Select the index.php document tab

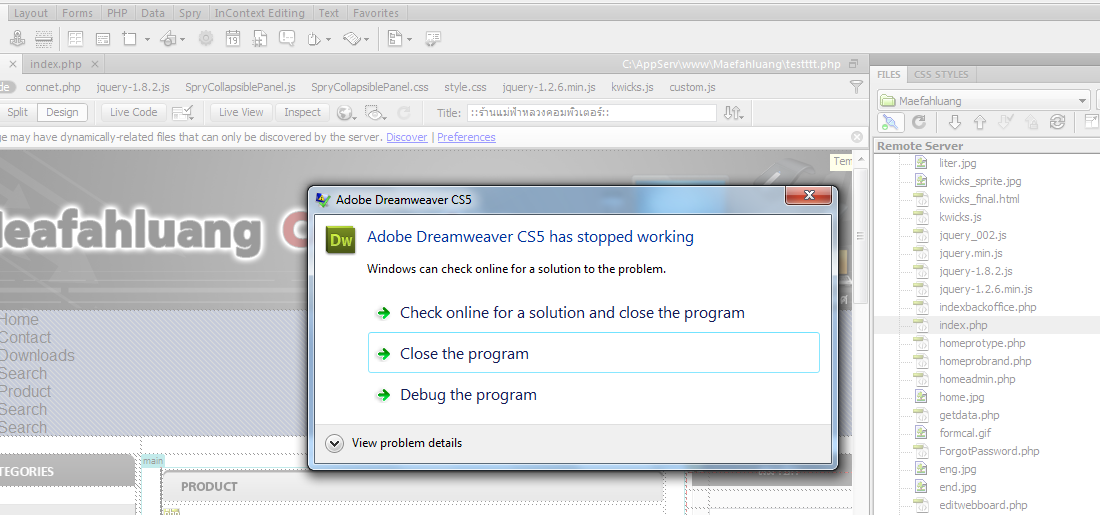tap(55, 64)
